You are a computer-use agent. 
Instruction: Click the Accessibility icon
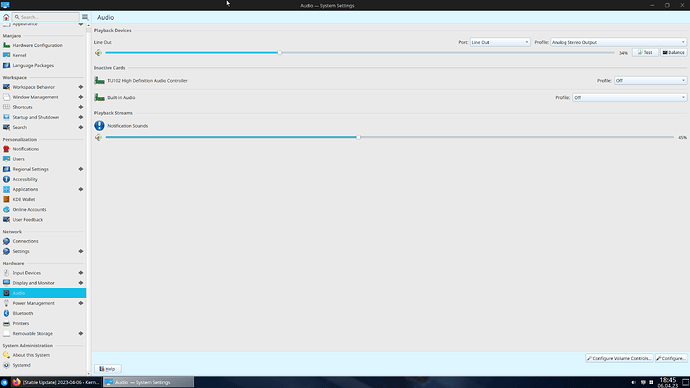tap(6, 179)
